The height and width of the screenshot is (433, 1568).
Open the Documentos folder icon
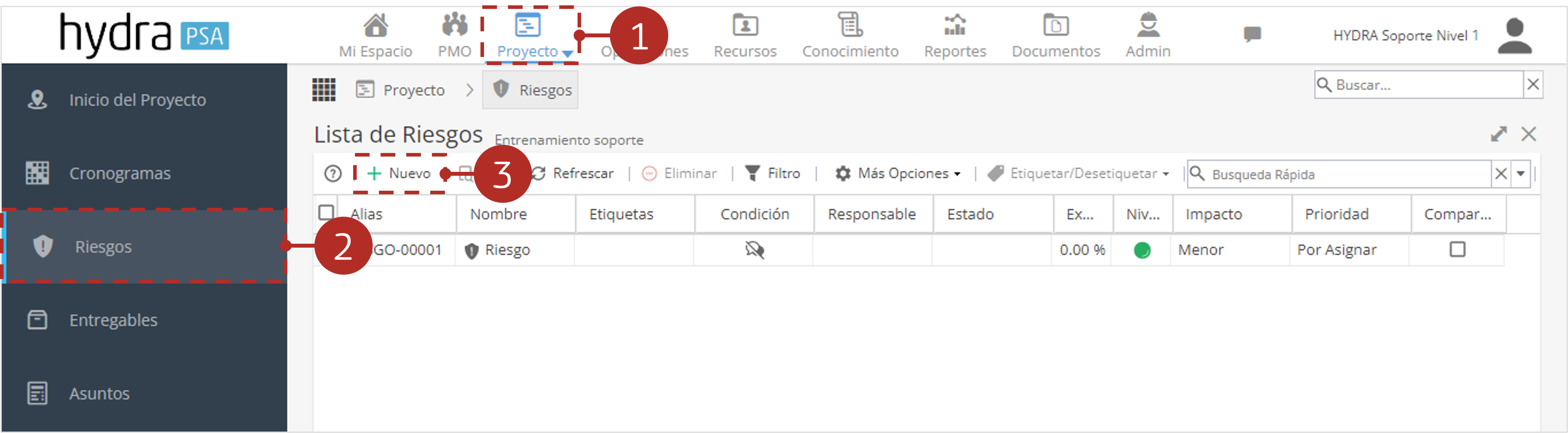(1056, 25)
